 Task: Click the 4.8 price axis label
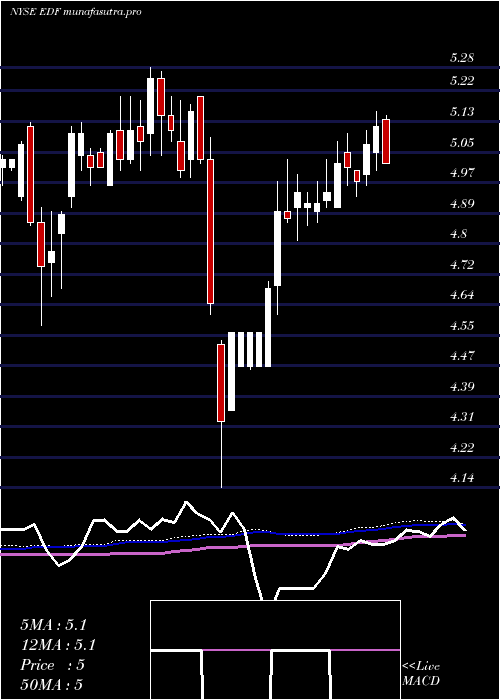coord(458,234)
